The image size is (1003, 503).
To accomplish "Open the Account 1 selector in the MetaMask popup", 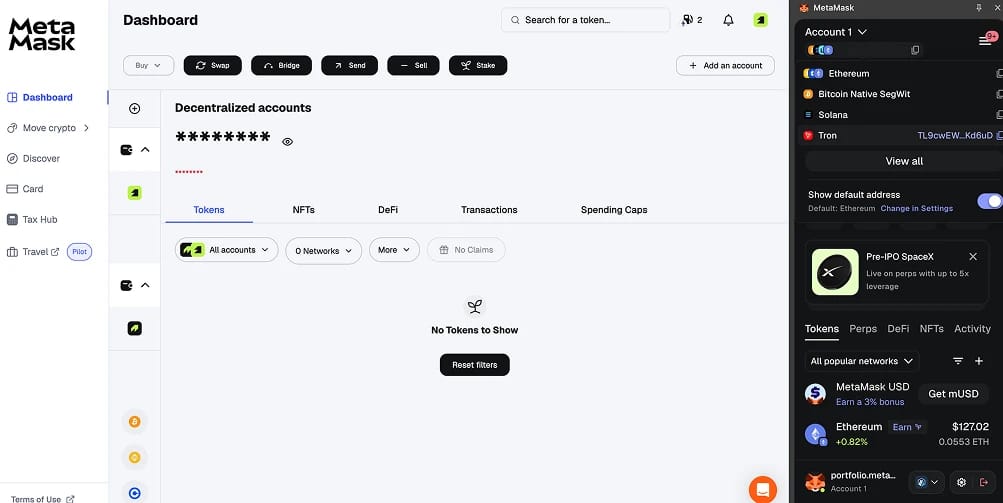I will click(x=835, y=32).
